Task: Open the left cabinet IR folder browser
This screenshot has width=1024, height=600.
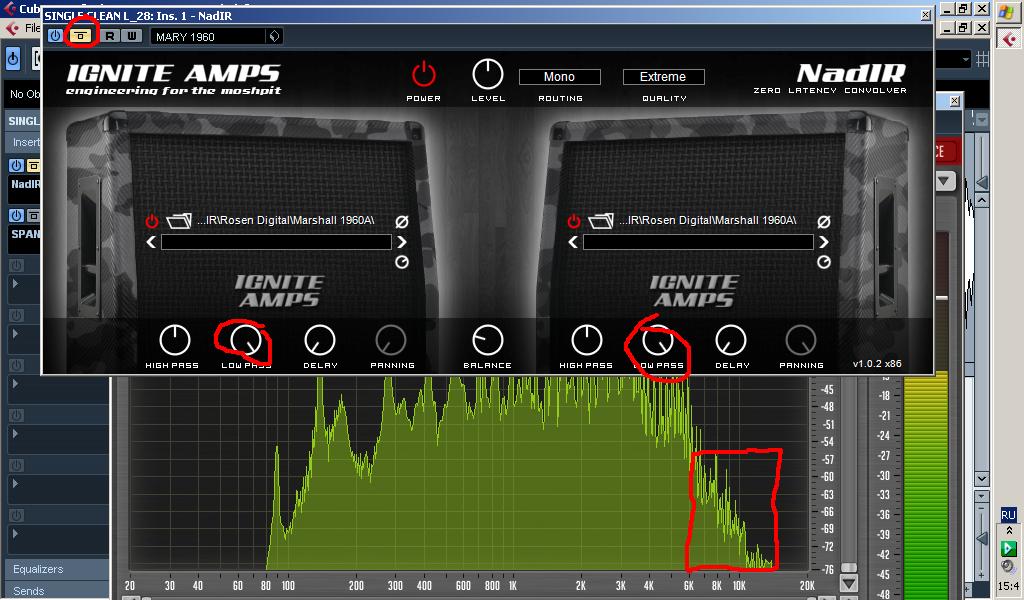Action: (178, 221)
